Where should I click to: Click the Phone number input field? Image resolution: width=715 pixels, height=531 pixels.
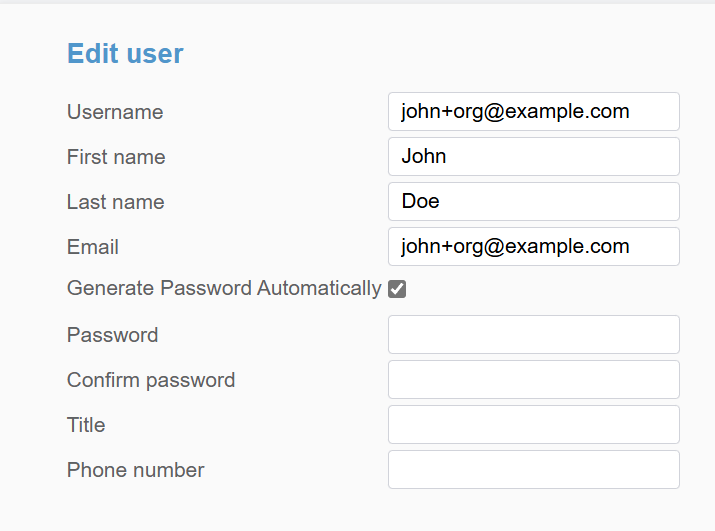pos(533,470)
